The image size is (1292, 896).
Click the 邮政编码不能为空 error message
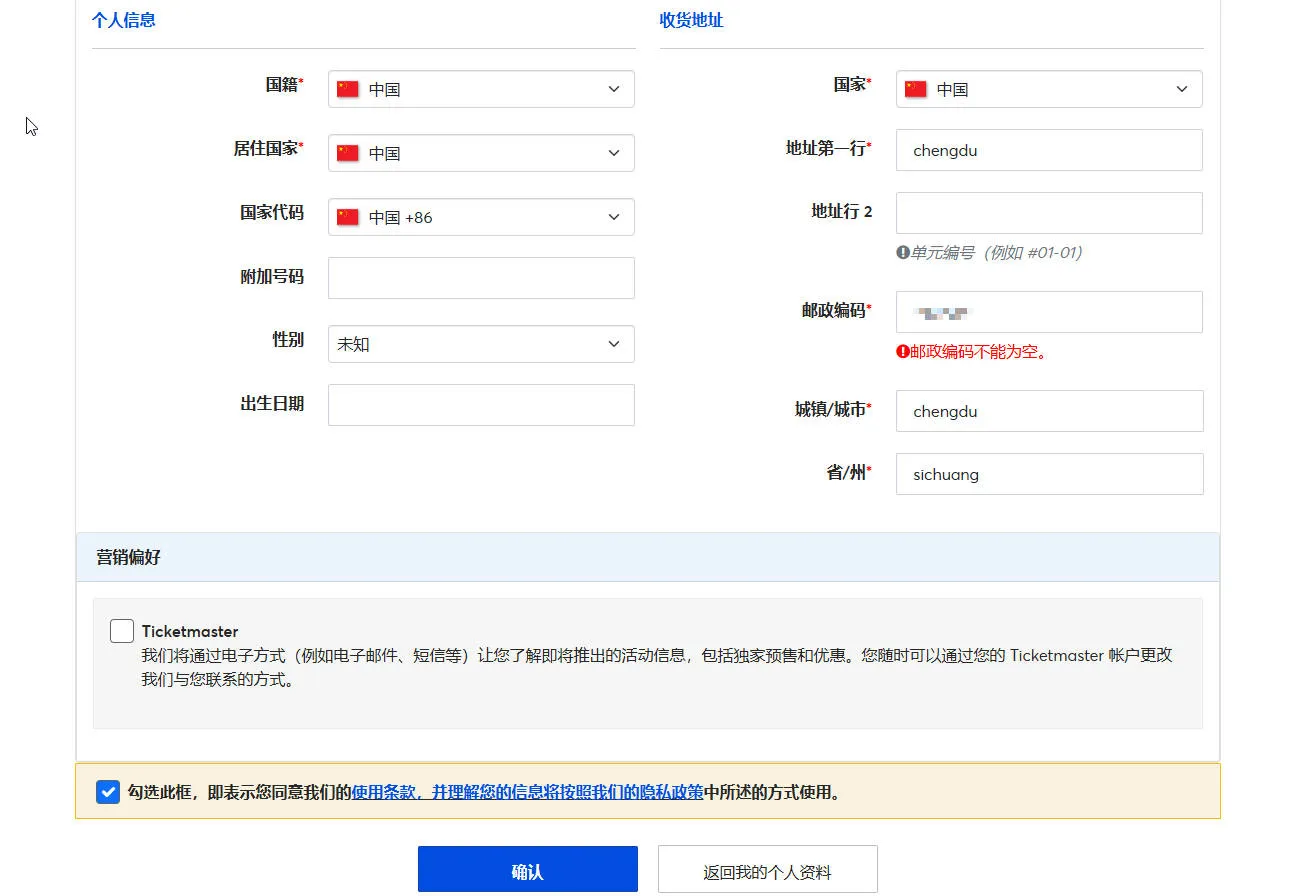click(x=978, y=352)
